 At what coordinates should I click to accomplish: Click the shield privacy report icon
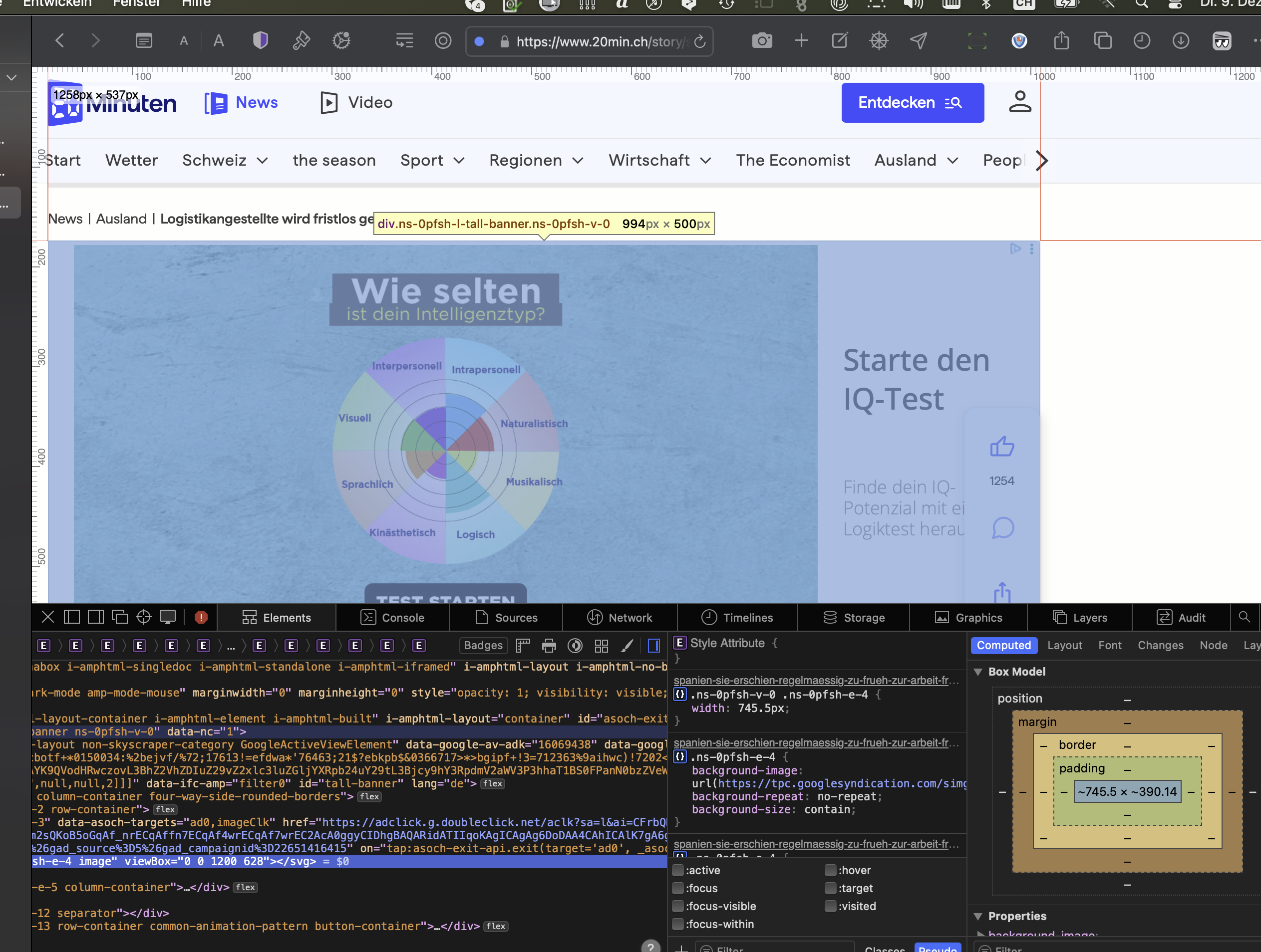[x=261, y=41]
